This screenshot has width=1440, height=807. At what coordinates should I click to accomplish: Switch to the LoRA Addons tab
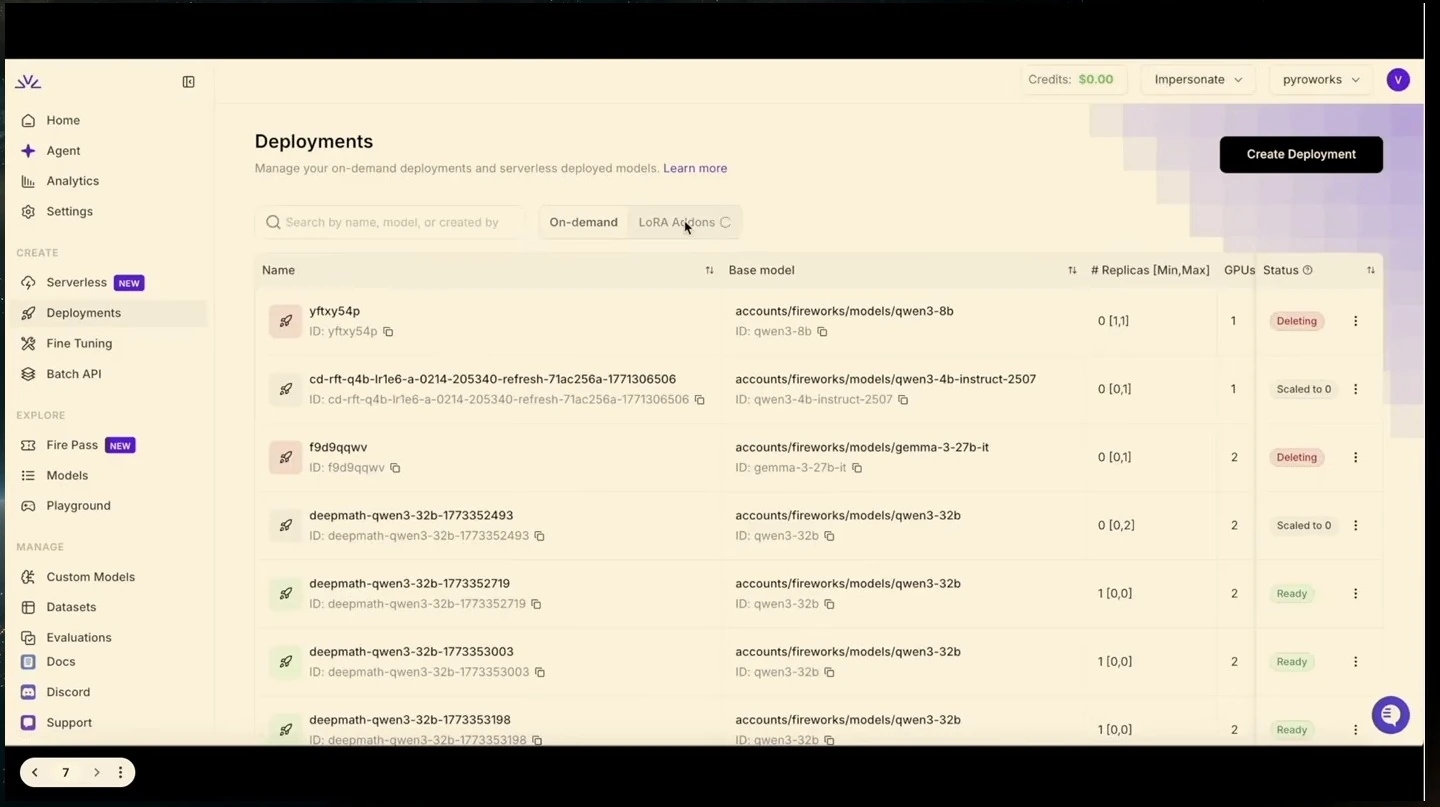[x=684, y=222]
